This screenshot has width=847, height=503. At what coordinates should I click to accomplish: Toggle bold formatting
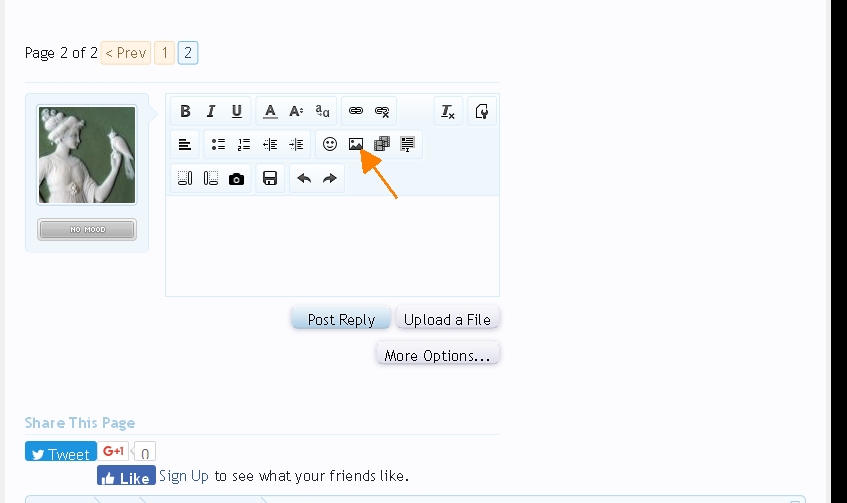(x=185, y=111)
